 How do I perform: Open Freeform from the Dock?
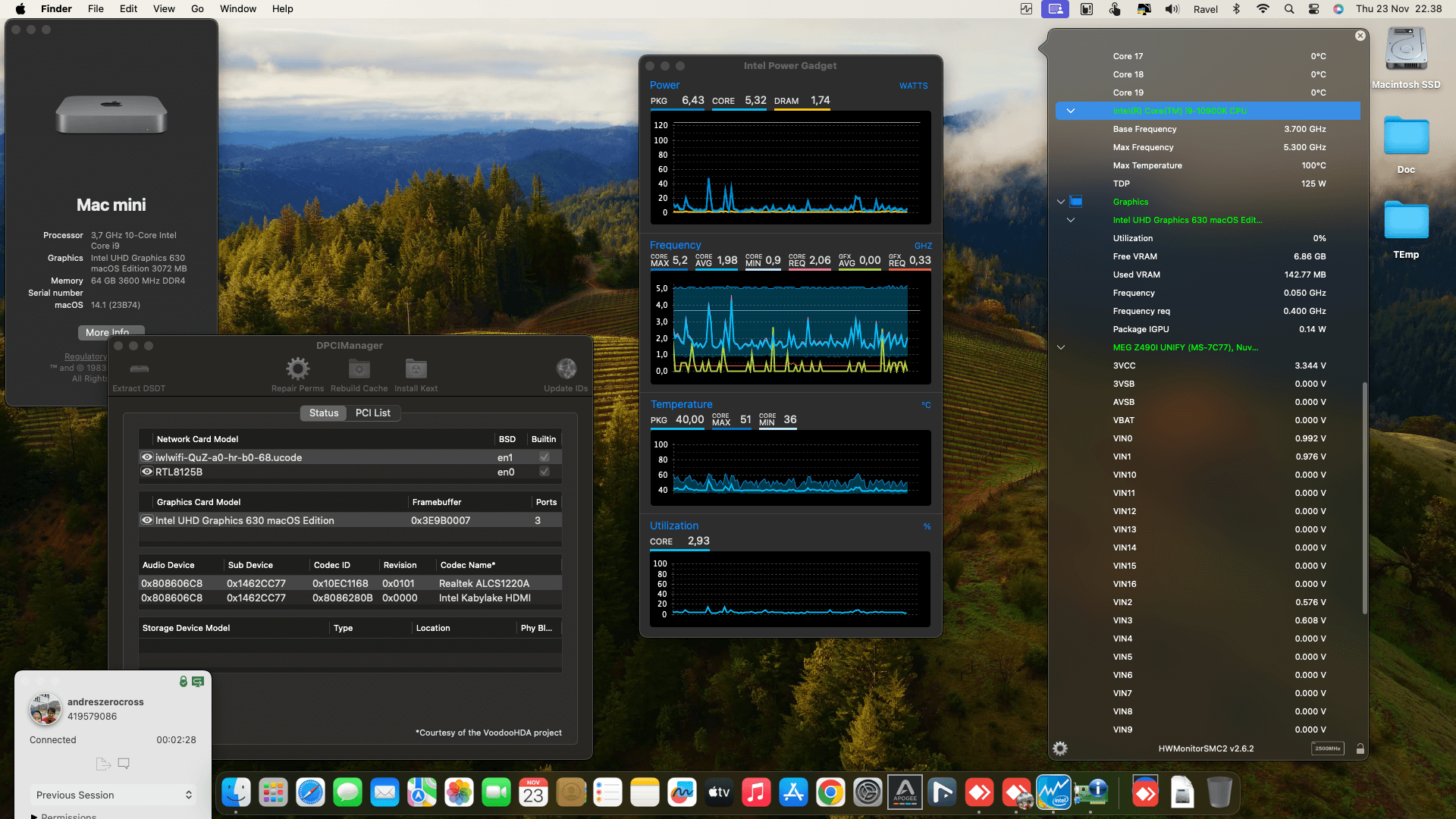(x=682, y=792)
